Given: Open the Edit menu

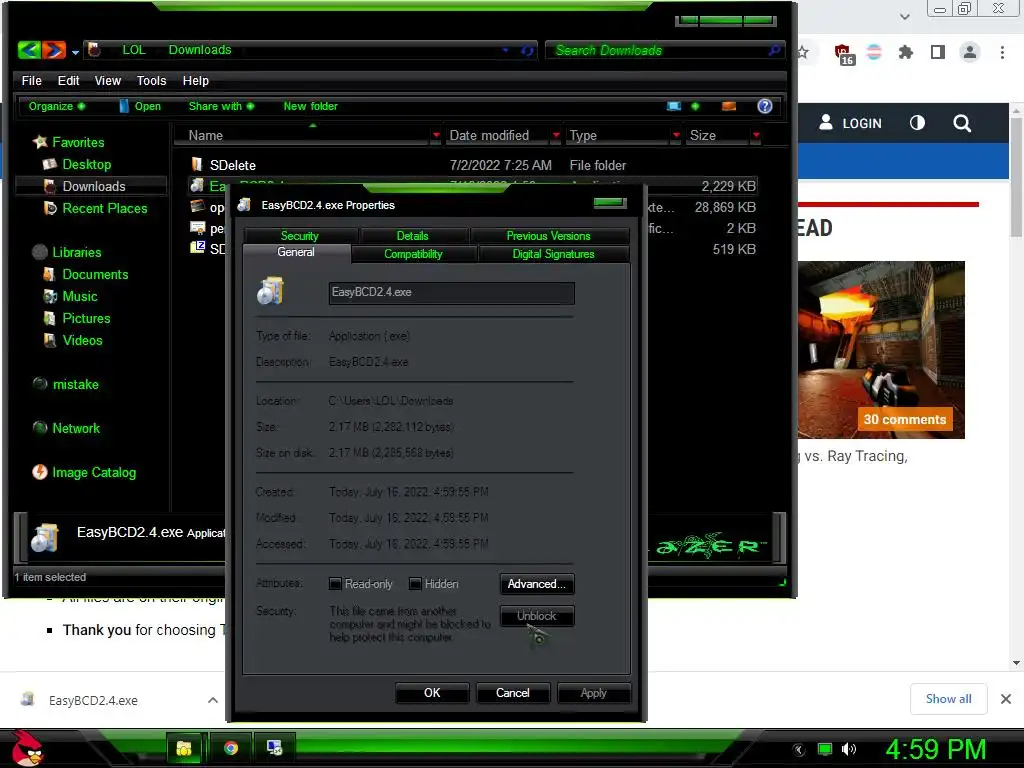Looking at the screenshot, I should click(68, 80).
